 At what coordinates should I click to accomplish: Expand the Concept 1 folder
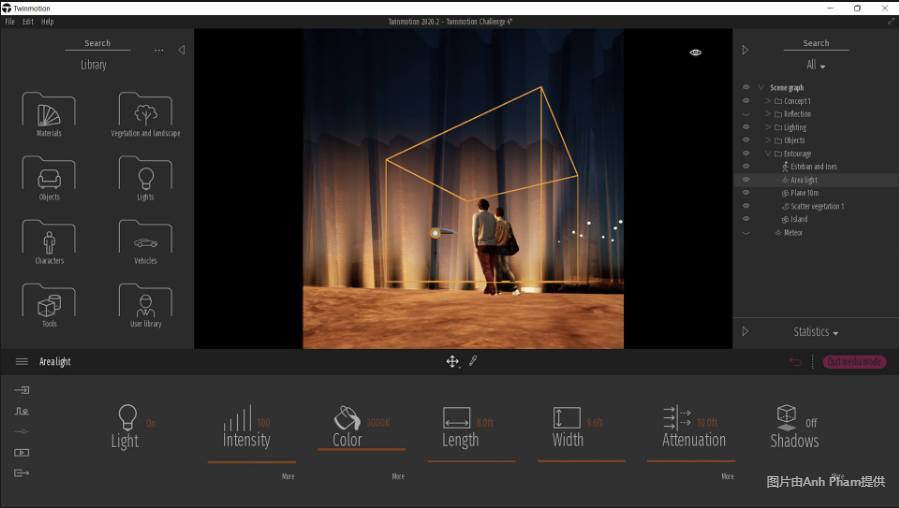[x=768, y=101]
